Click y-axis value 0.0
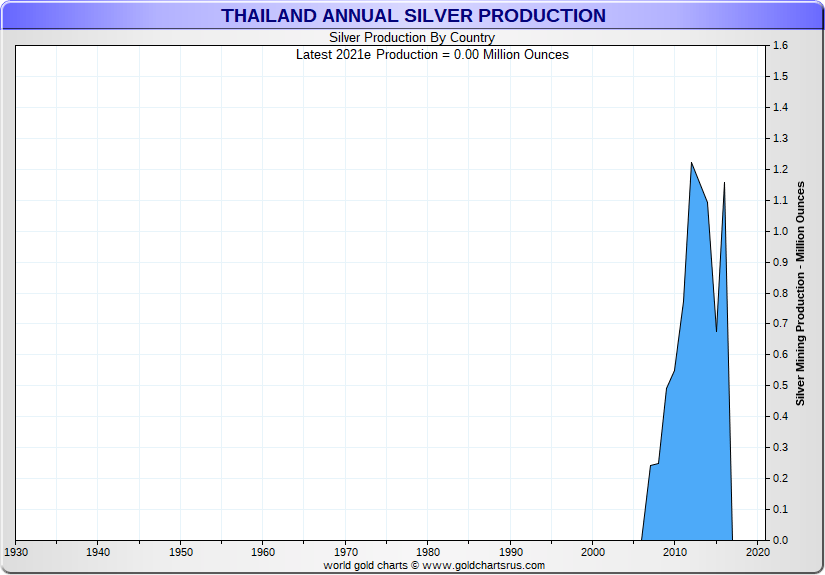825x575 pixels. (780, 540)
